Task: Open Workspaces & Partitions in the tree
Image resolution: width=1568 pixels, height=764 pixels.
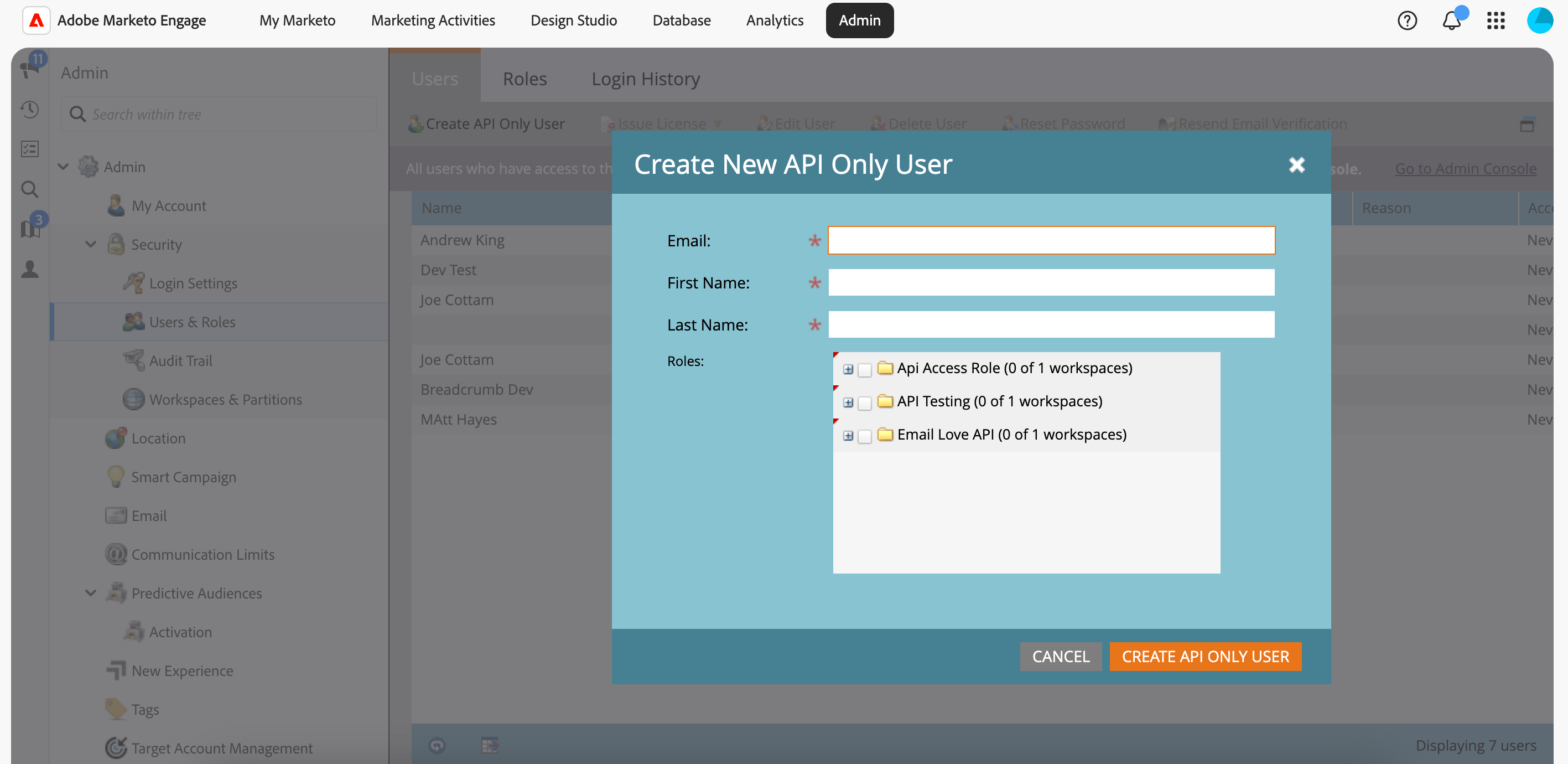Action: (x=225, y=400)
